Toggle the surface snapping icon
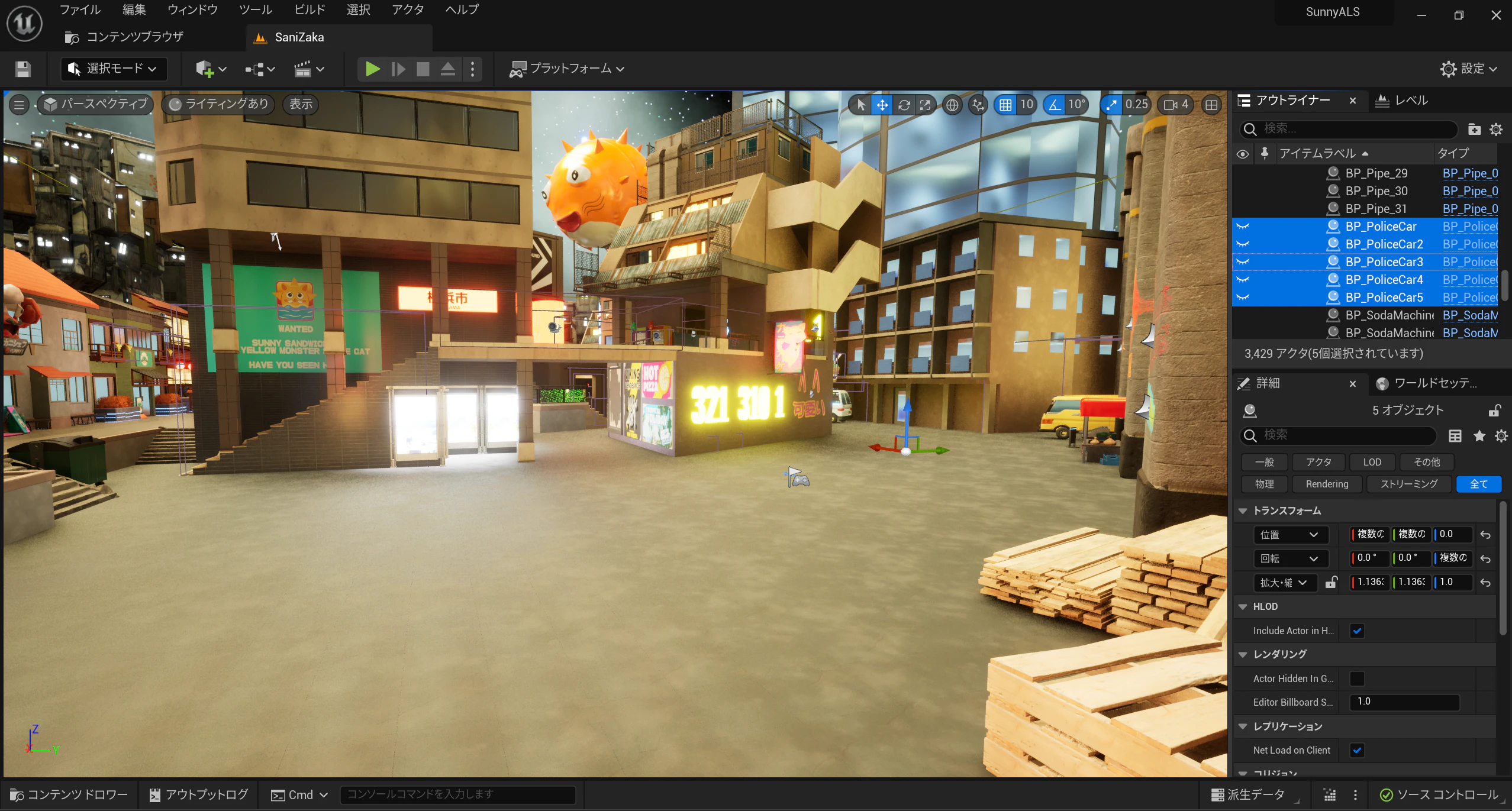This screenshot has width=1512, height=811. pos(978,105)
